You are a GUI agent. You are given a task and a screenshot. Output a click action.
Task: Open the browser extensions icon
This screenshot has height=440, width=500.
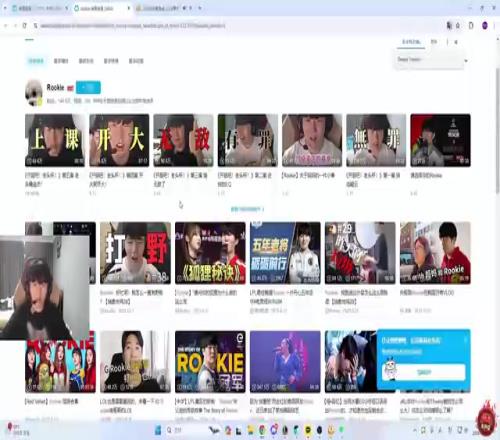coord(471,25)
